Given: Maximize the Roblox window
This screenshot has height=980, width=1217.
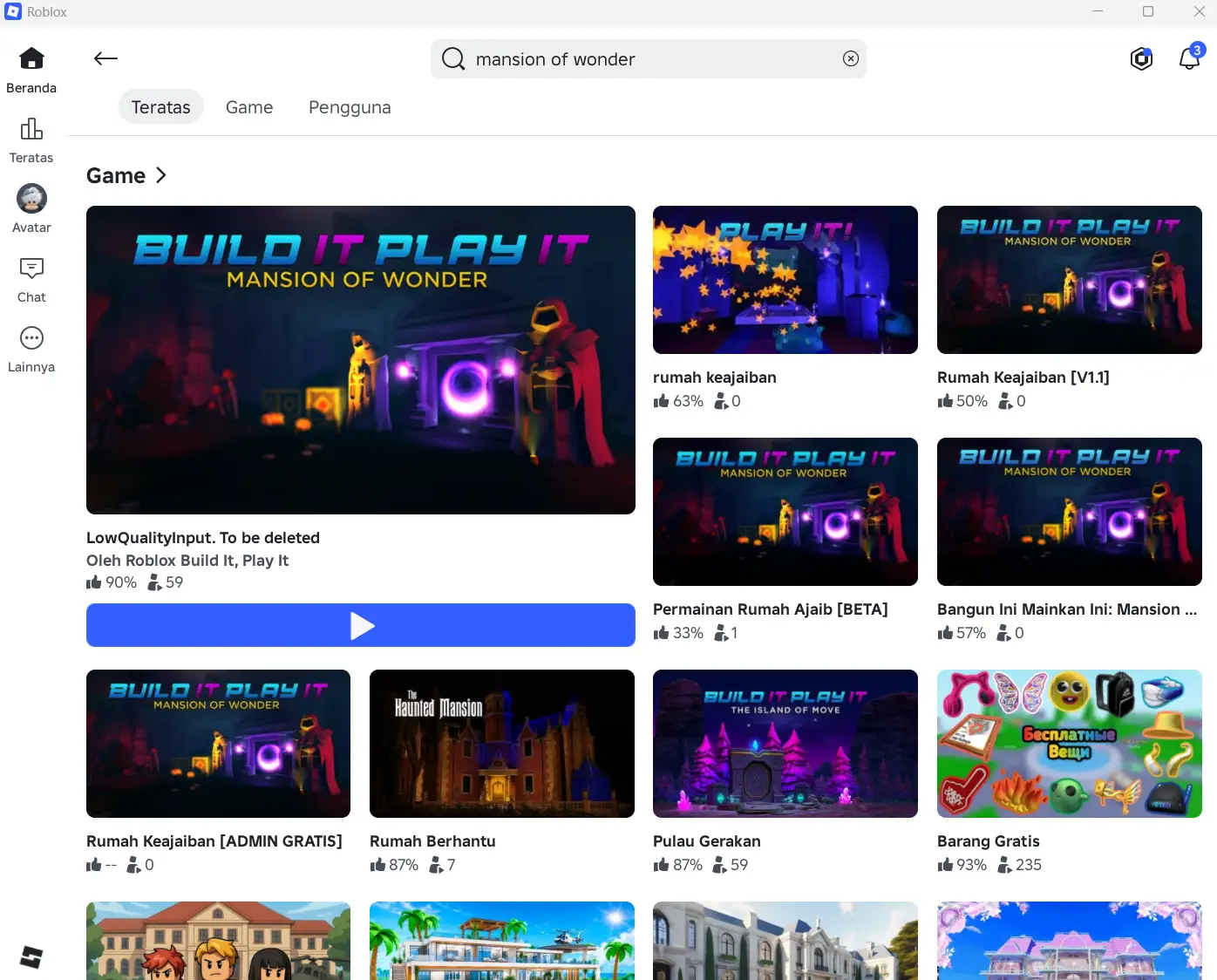Looking at the screenshot, I should tap(1148, 11).
